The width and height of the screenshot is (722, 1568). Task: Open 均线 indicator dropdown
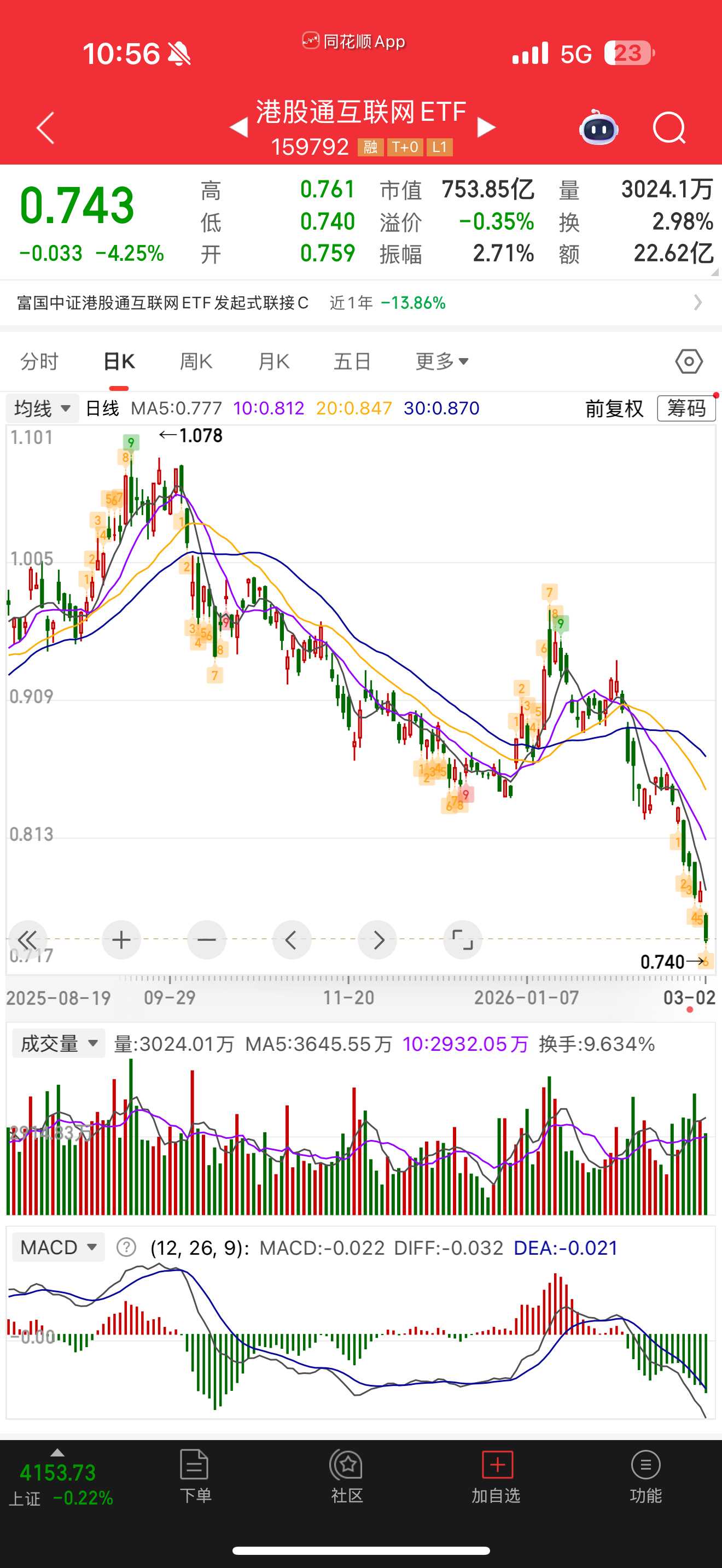coord(43,408)
